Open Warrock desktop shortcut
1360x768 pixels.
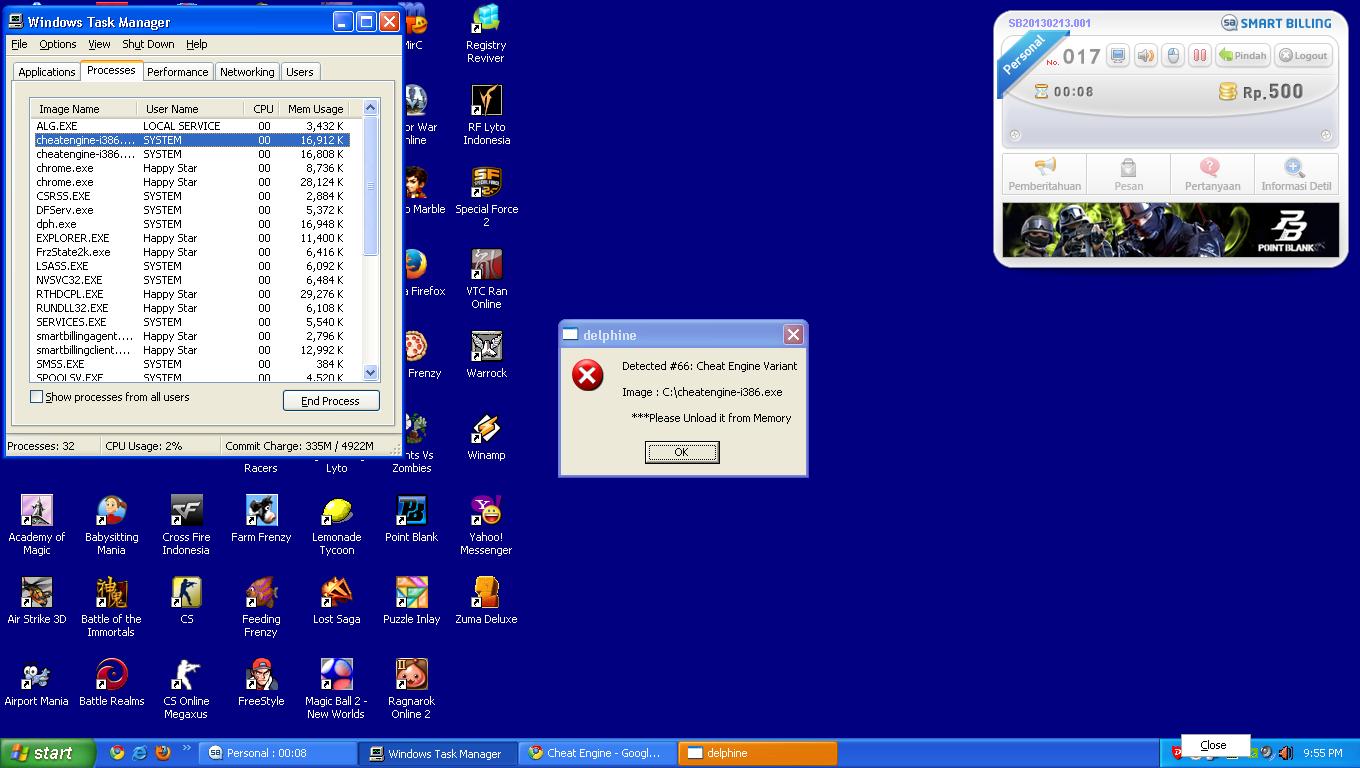(x=486, y=355)
